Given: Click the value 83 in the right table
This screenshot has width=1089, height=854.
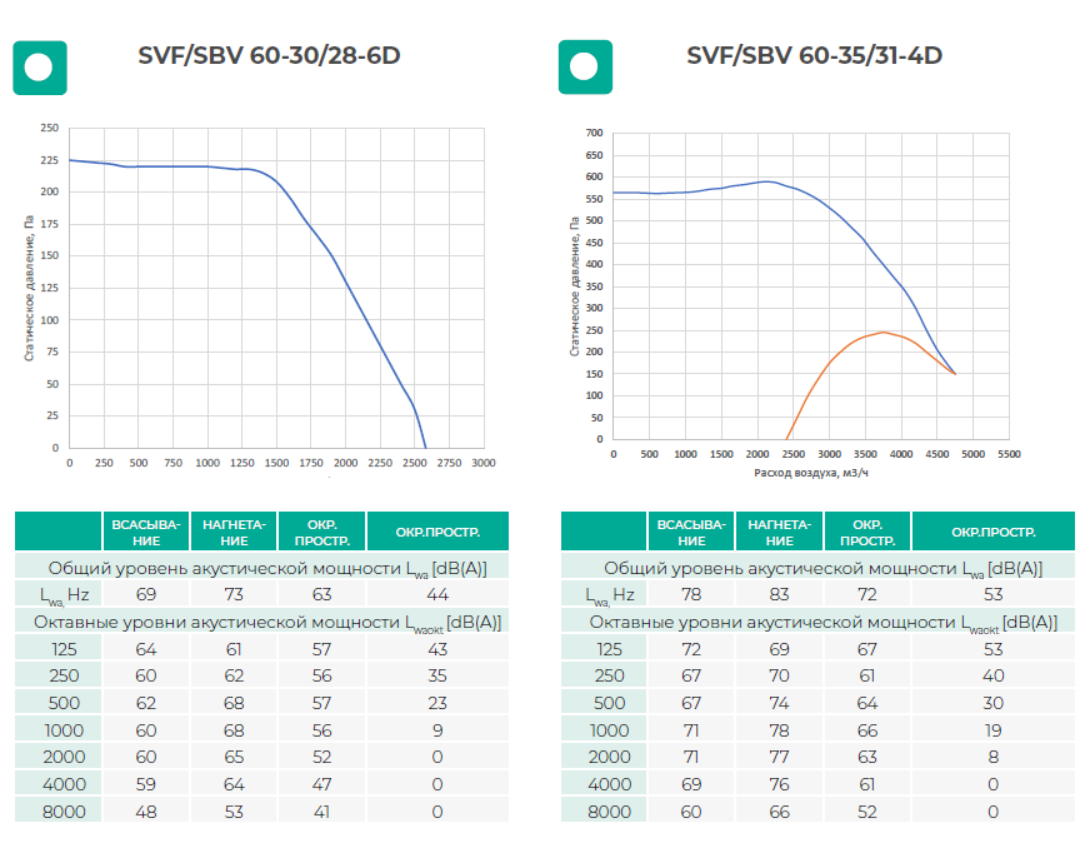Looking at the screenshot, I should (x=779, y=595).
